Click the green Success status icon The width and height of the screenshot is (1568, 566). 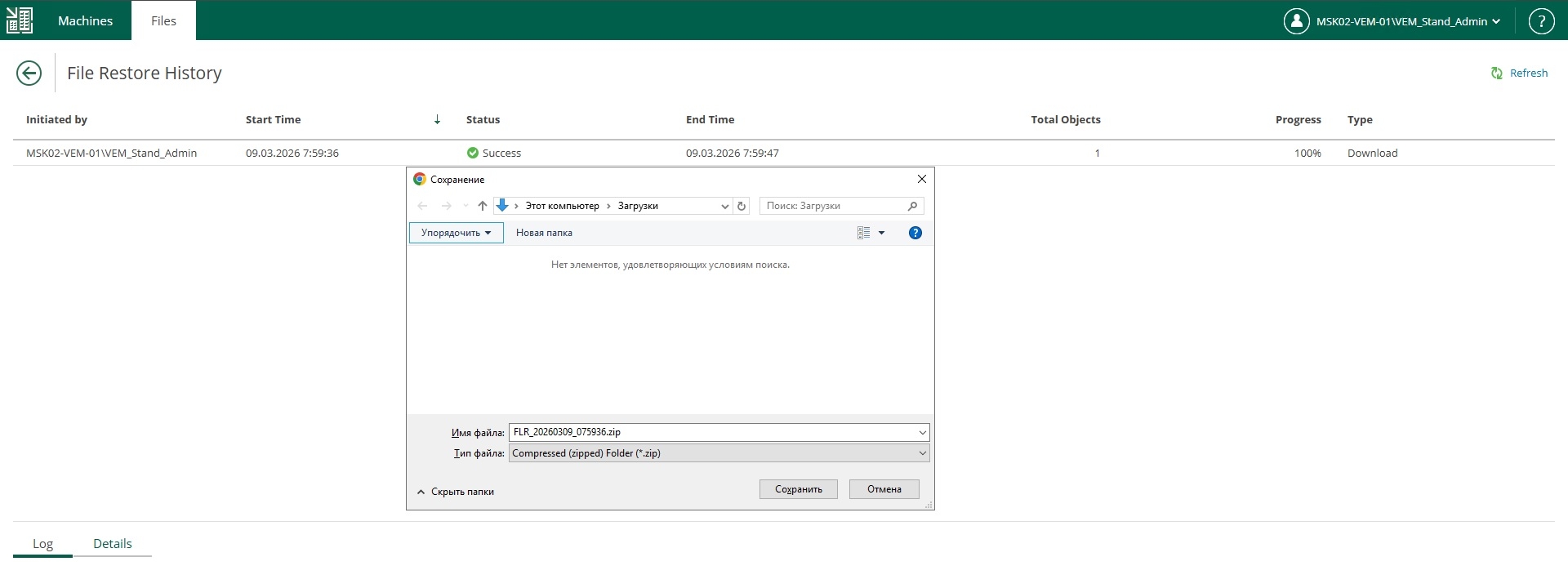[472, 153]
